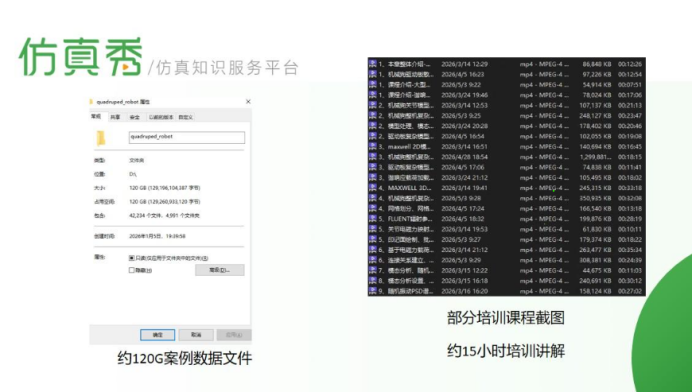The width and height of the screenshot is (692, 392).
Task: Click the 00:17:06 duration cell
Action: click(630, 95)
